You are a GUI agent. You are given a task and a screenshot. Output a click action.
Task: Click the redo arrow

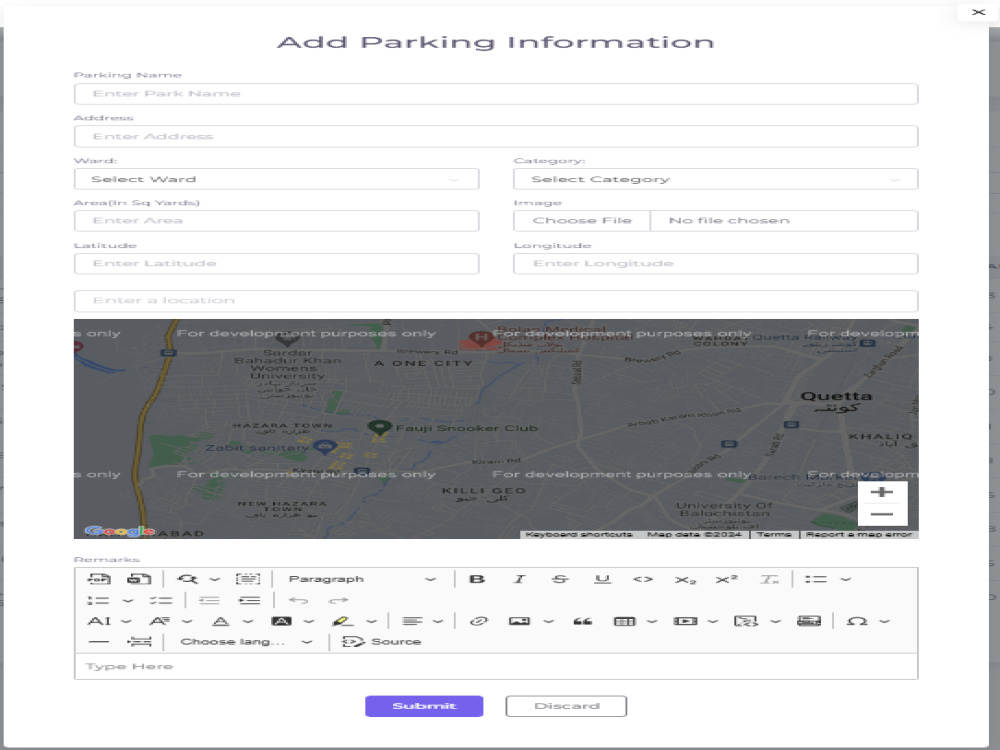pyautogui.click(x=338, y=600)
